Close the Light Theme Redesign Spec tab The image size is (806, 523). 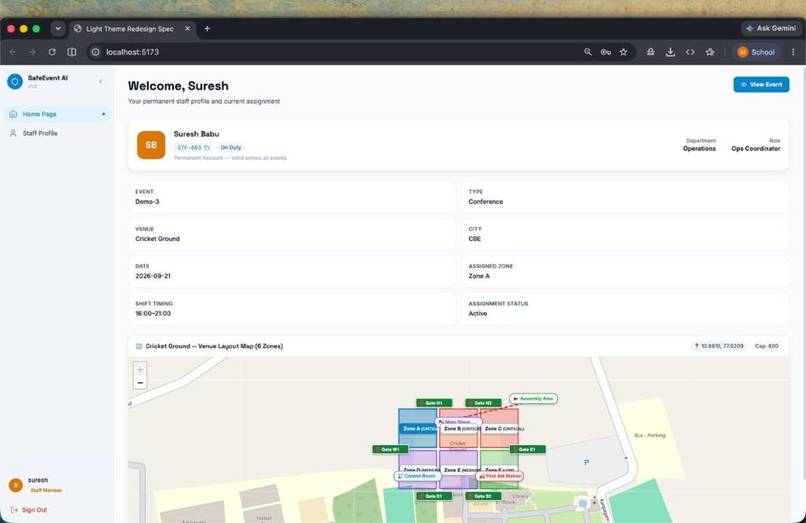click(187, 29)
